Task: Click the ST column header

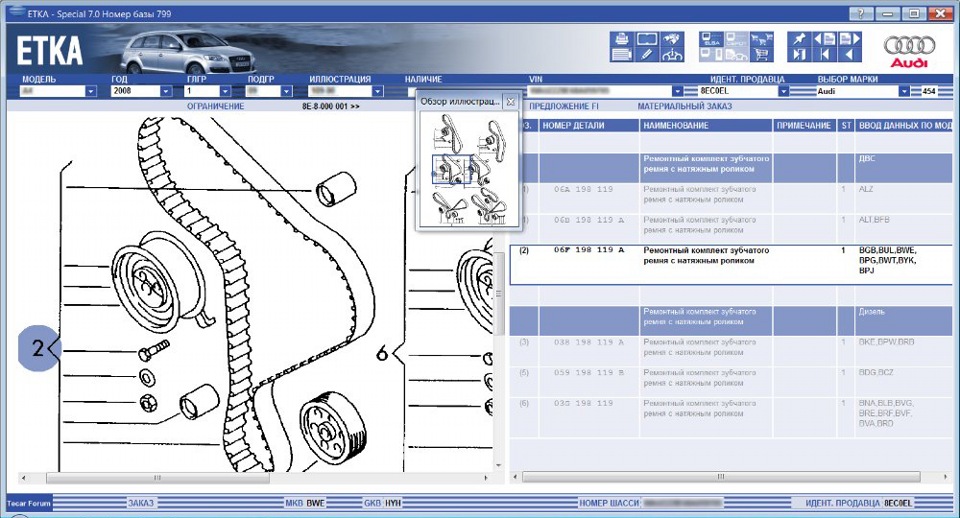Action: point(846,126)
